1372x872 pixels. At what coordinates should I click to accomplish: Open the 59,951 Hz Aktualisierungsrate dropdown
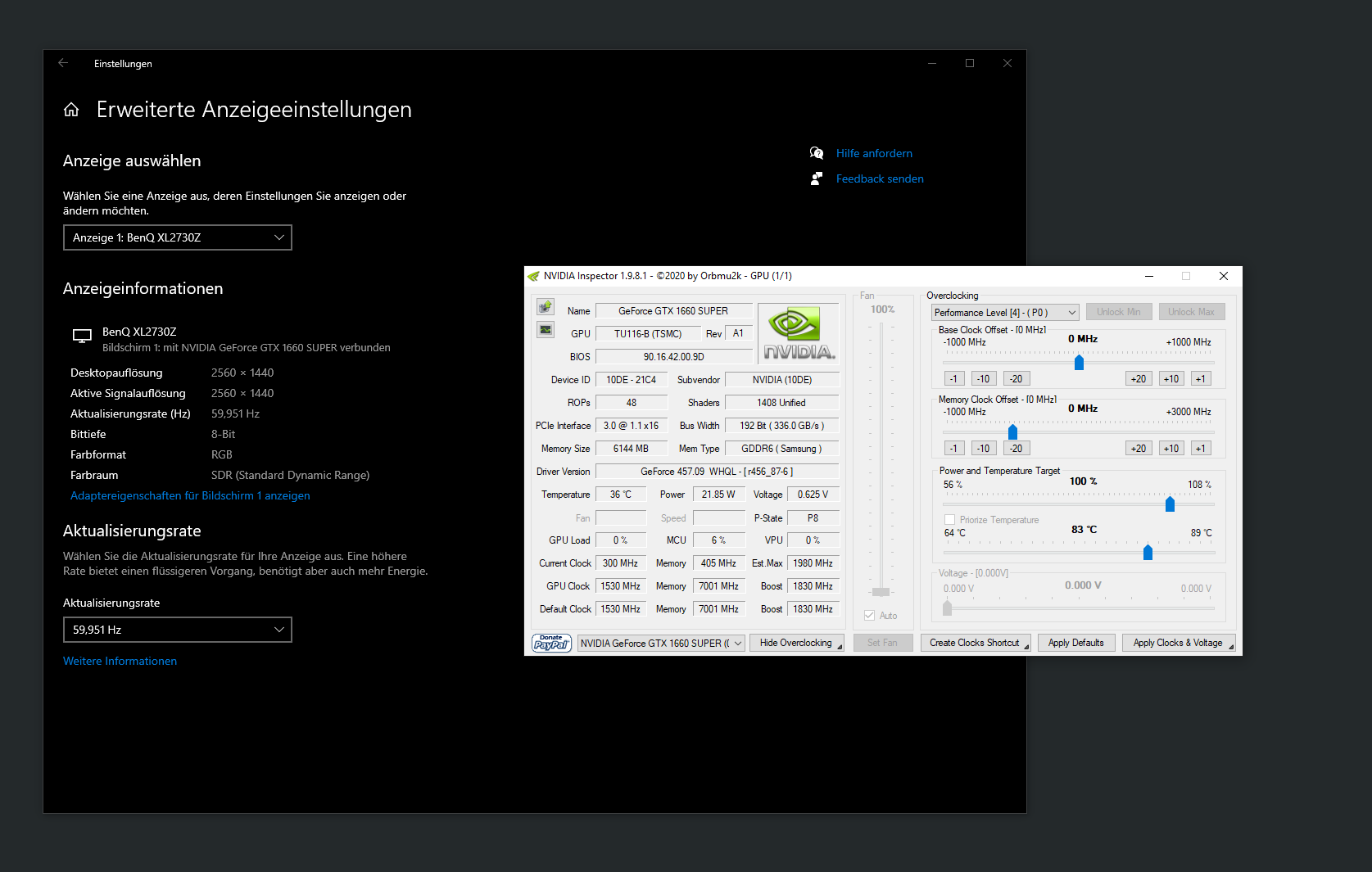coord(178,630)
